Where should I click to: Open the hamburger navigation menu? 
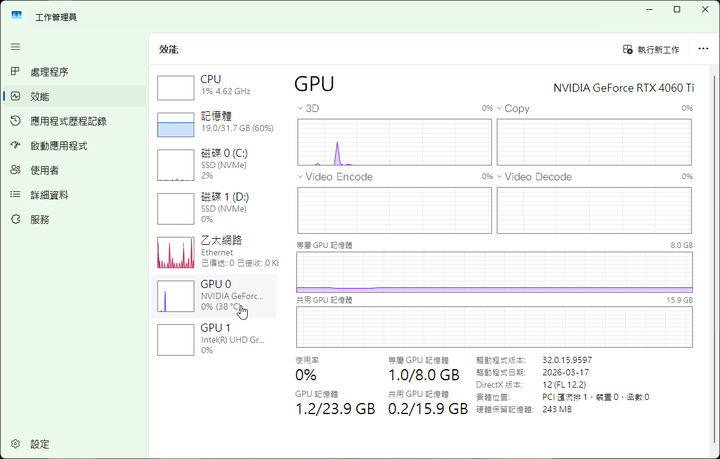point(16,47)
